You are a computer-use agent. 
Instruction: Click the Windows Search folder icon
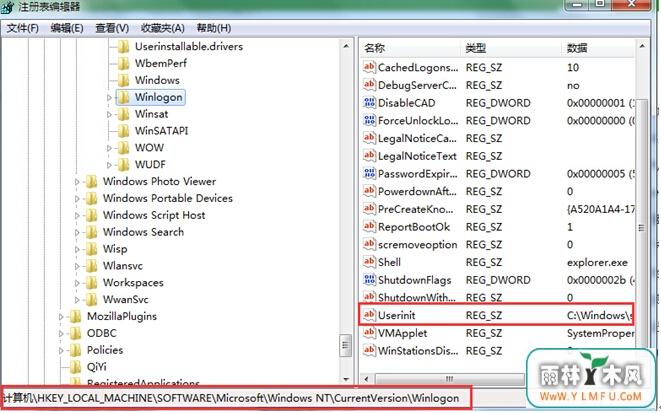91,232
